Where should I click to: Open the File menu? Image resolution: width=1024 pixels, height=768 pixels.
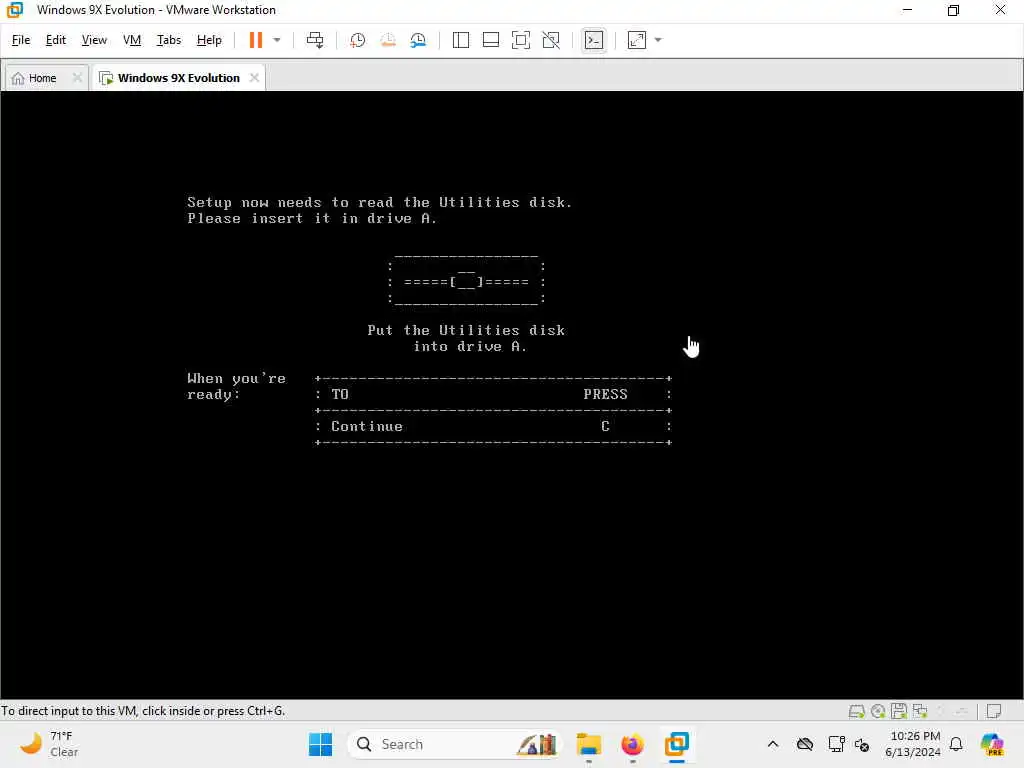[x=21, y=40]
